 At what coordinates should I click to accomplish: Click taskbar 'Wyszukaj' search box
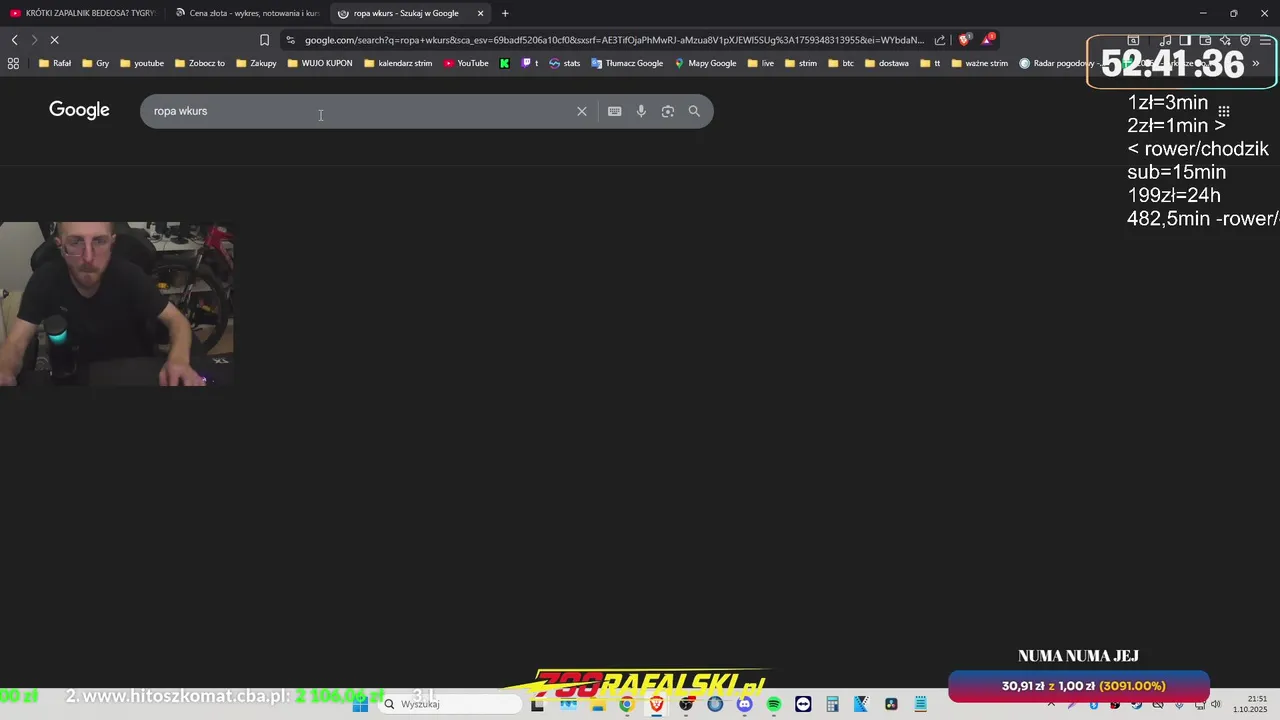[449, 704]
